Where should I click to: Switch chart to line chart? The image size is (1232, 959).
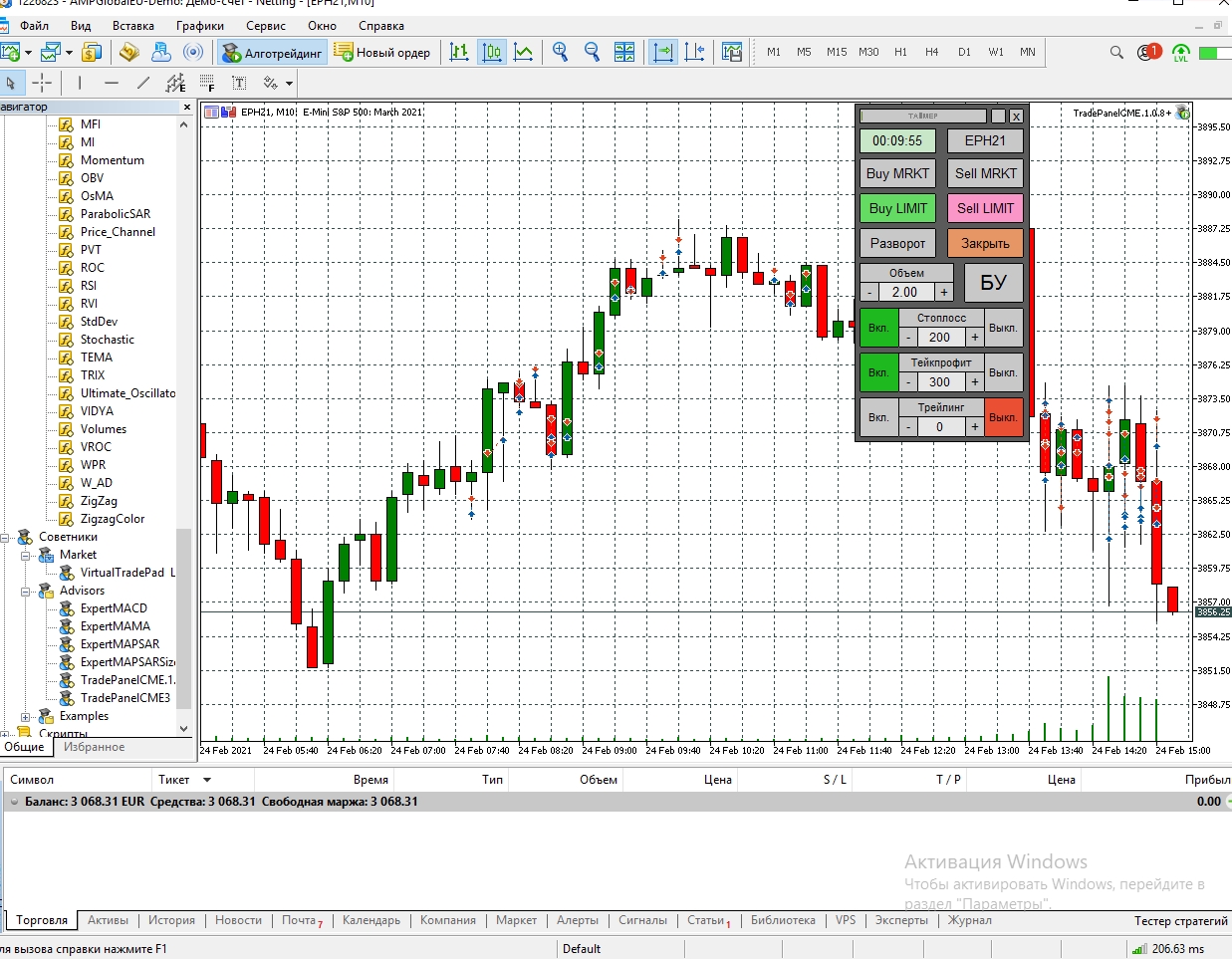click(523, 52)
